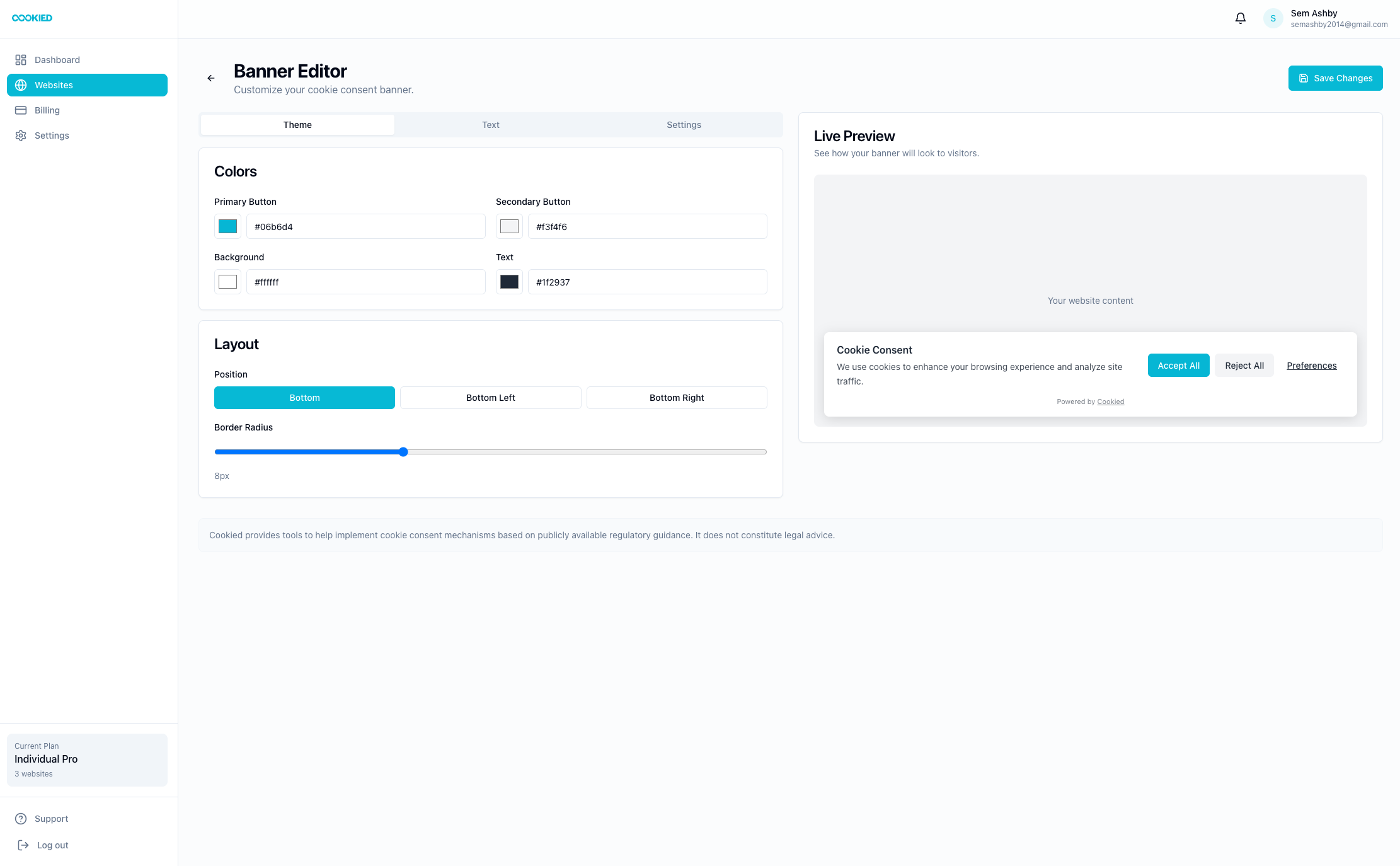Open the Settings tab in the editor

(684, 124)
